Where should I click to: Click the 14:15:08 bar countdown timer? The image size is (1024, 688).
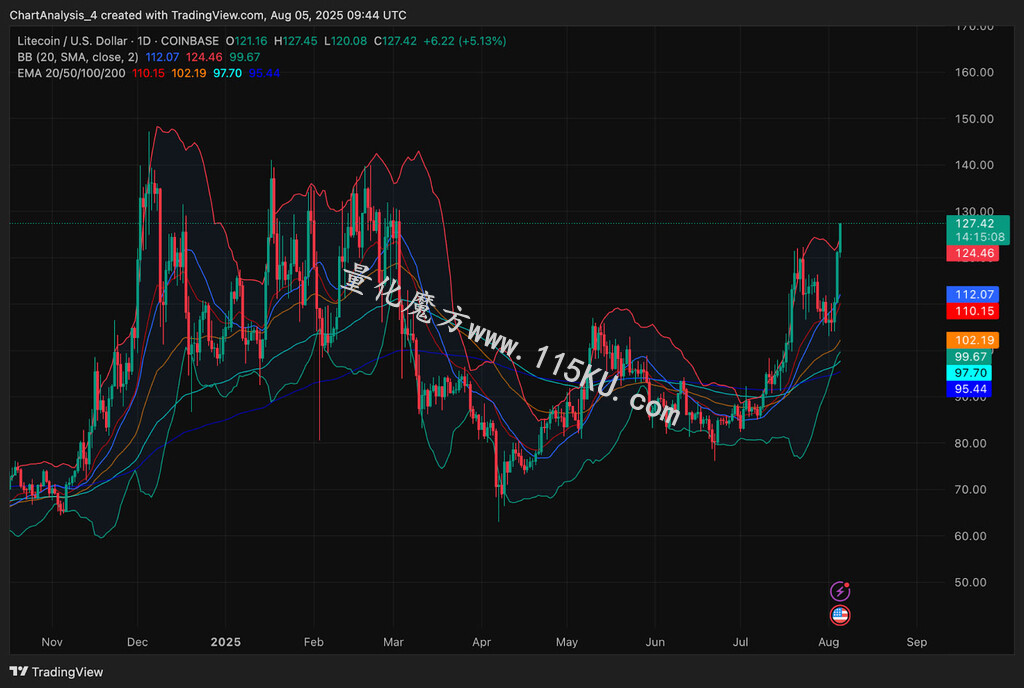click(979, 238)
